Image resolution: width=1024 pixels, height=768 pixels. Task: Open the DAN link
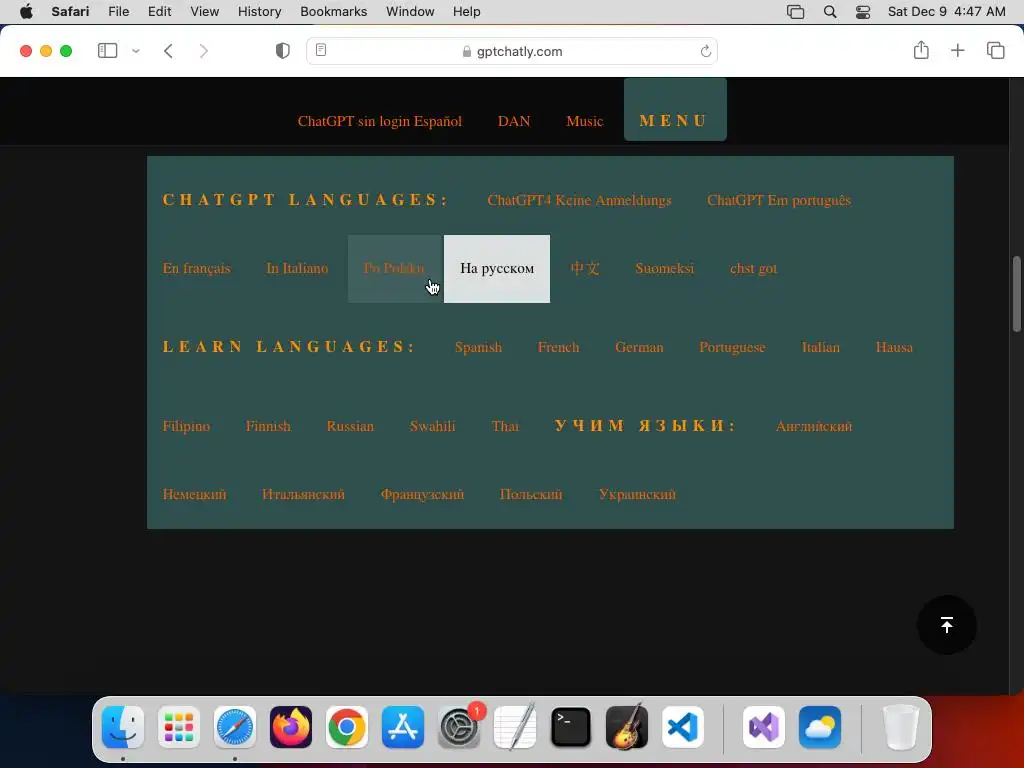(514, 121)
